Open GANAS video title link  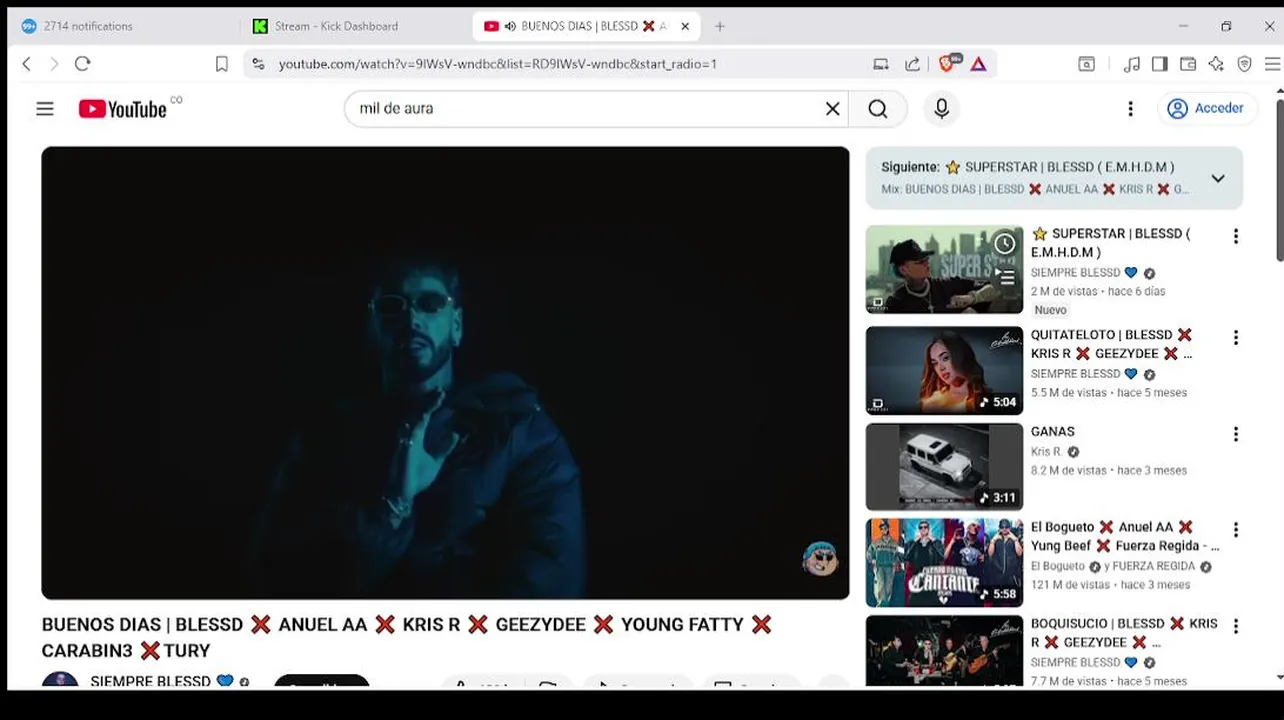click(x=1053, y=432)
